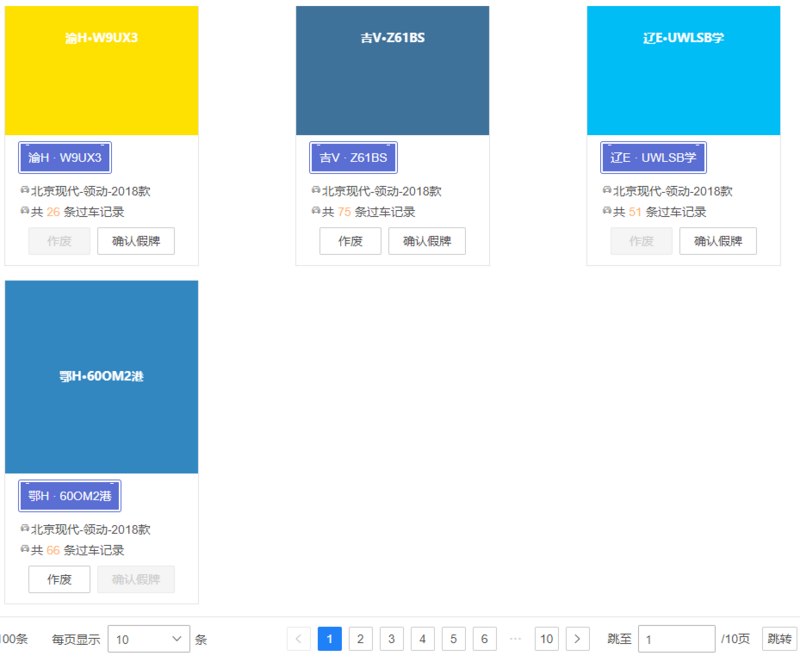Screen dimensions: 800x656
Task: Click 作废 on the 鄂H·60OM2港 card
Action: coord(59,579)
